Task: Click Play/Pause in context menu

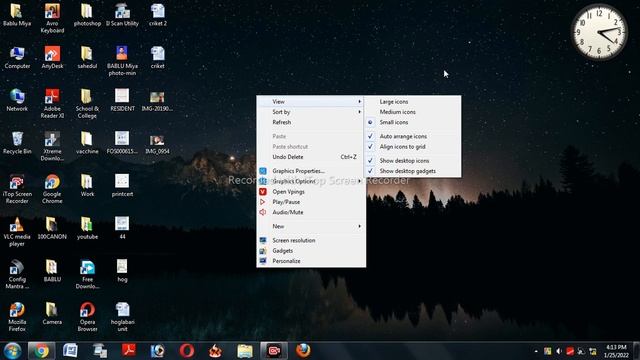Action: (311, 202)
